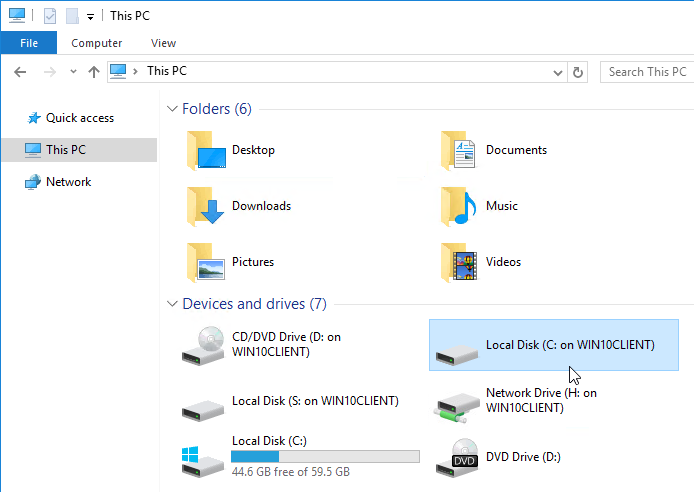Select the DVD Drive (D:) icon
The height and width of the screenshot is (492, 694).
[457, 457]
